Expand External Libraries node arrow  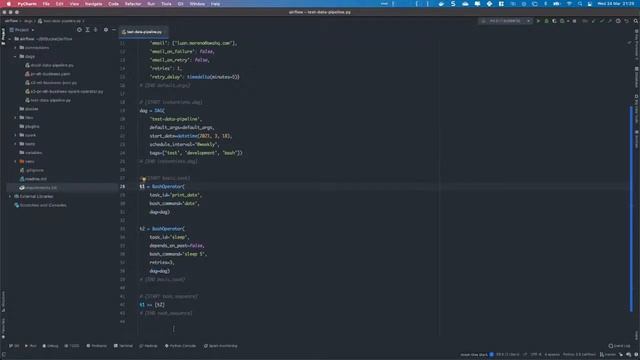point(10,196)
